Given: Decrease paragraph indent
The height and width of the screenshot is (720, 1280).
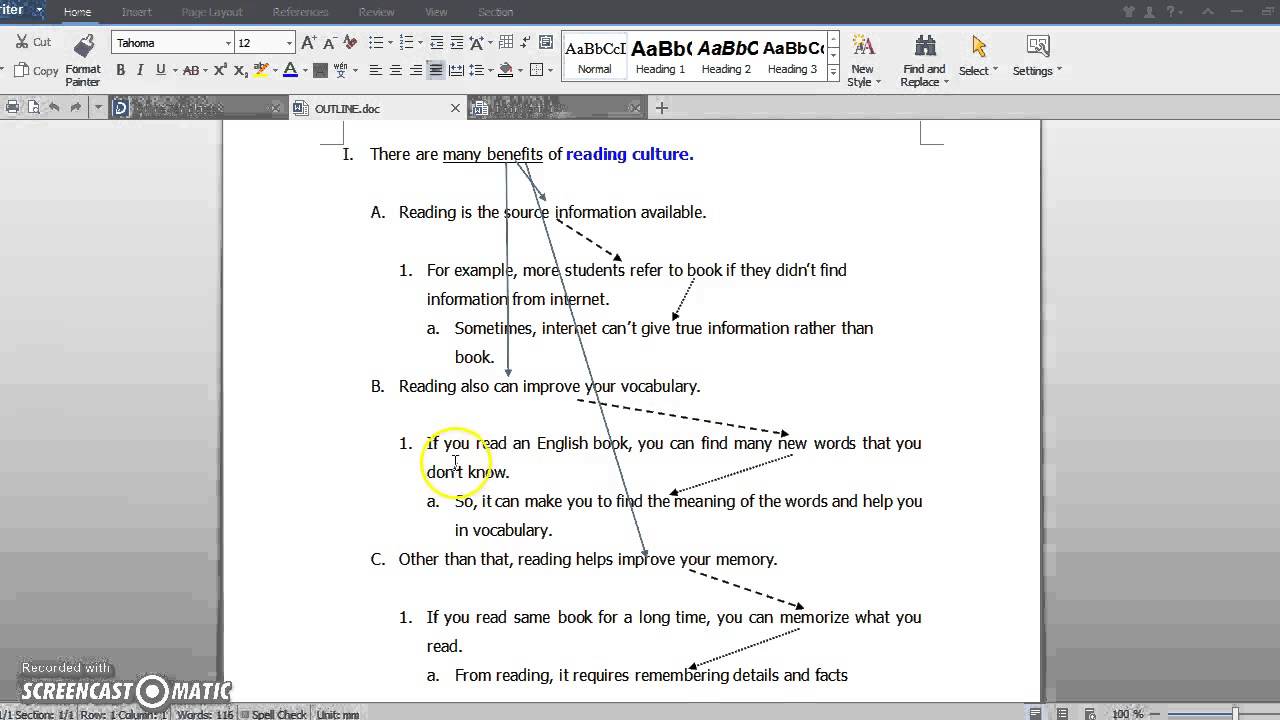Looking at the screenshot, I should coord(437,42).
